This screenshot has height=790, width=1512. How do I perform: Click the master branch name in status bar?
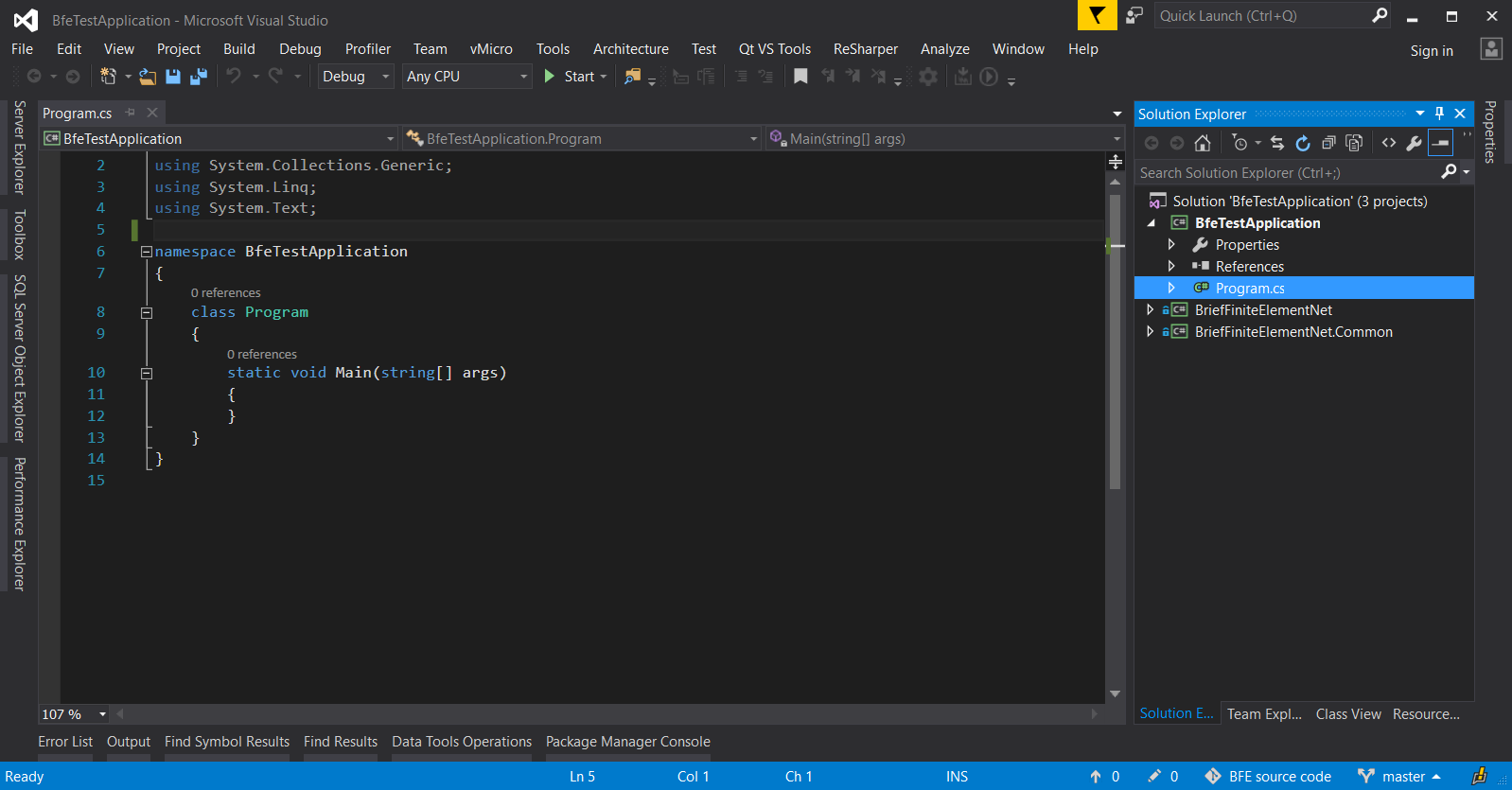click(x=1403, y=777)
